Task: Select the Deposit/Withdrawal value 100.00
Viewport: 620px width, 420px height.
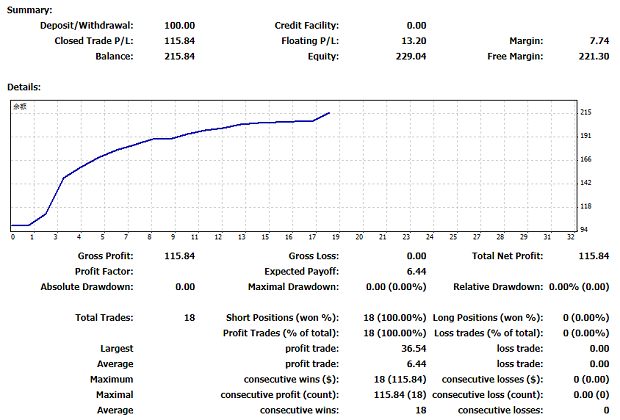Action: tap(179, 25)
